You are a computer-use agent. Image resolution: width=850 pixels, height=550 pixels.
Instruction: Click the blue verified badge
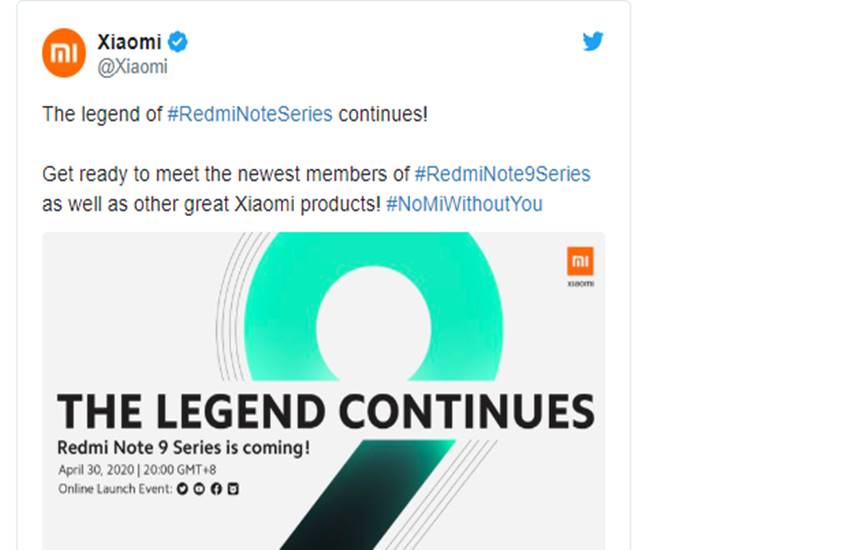(x=178, y=42)
